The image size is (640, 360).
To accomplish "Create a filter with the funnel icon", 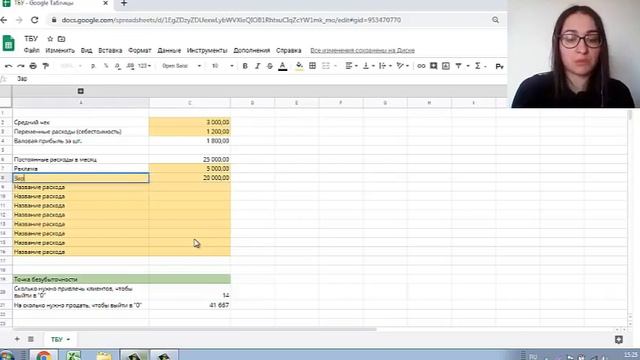I will click(458, 66).
